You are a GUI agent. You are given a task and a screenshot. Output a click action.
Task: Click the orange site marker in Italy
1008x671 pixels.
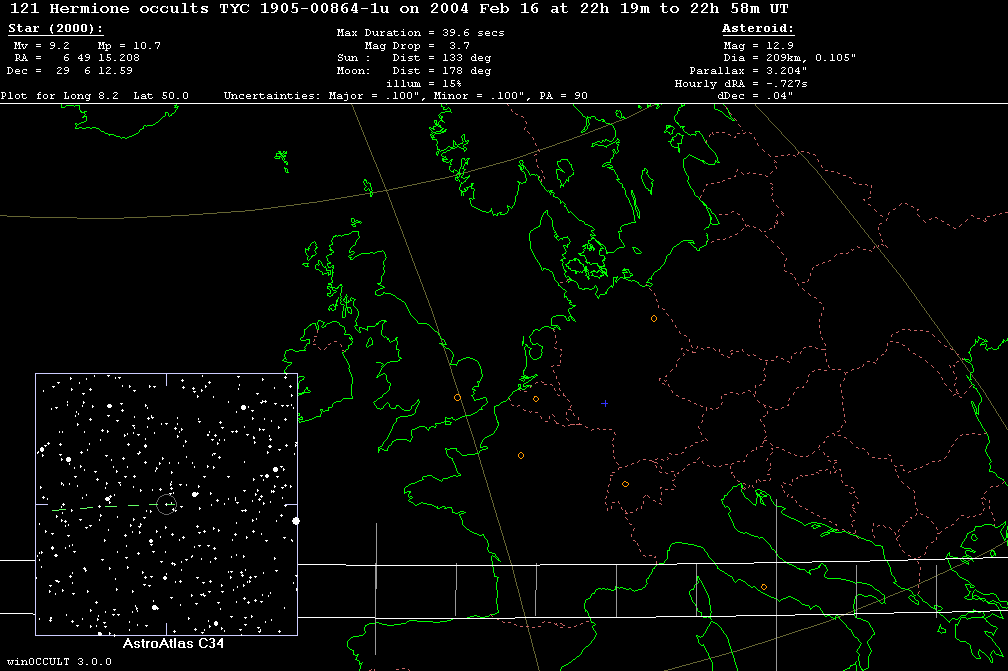764,587
